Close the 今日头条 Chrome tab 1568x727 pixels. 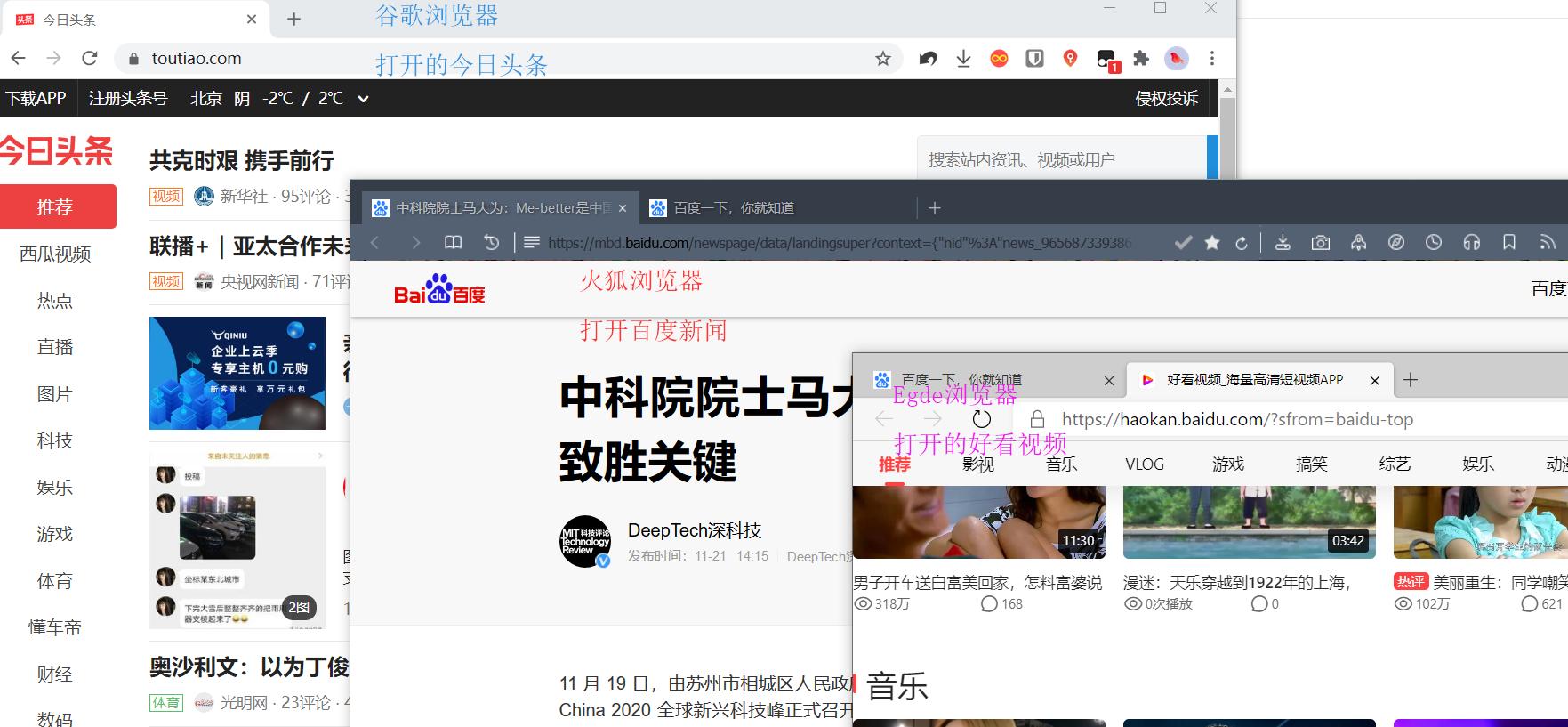[x=252, y=19]
